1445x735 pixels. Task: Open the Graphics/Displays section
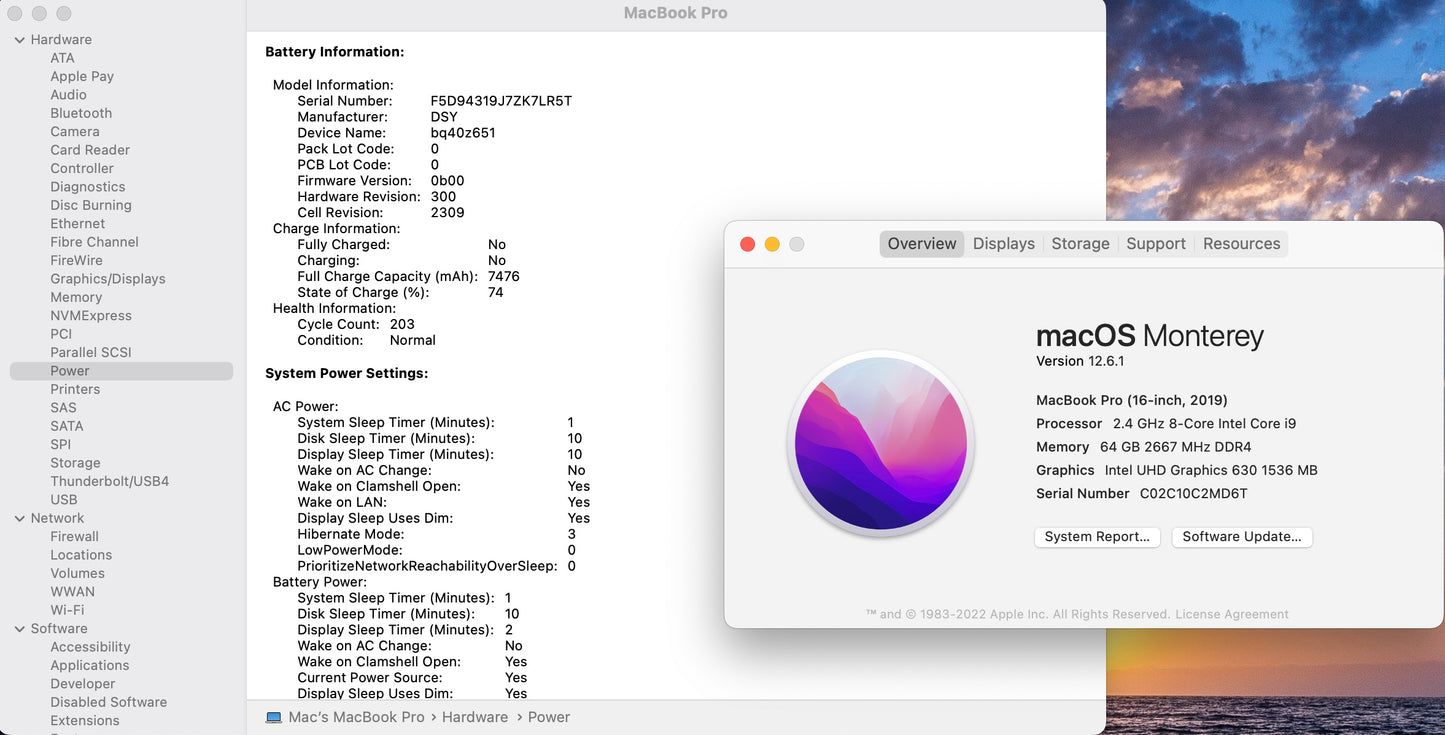point(109,278)
